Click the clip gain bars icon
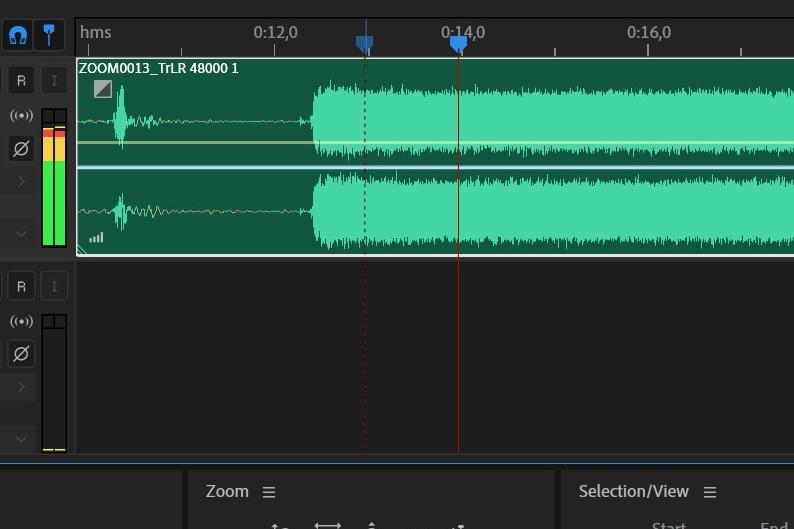The height and width of the screenshot is (529, 794). click(96, 237)
